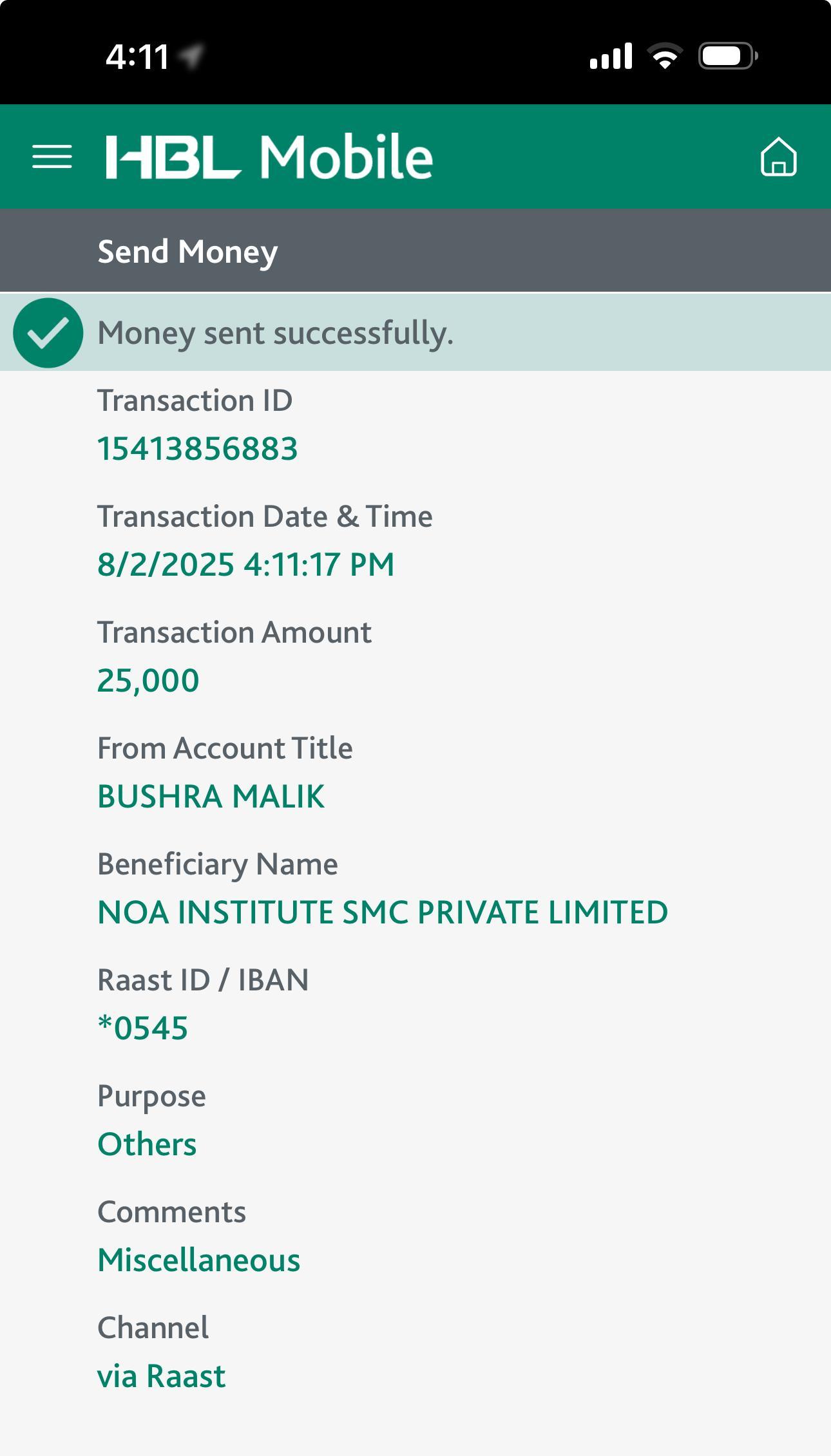831x1456 pixels.
Task: Tap the Send Money header
Action: pos(187,251)
